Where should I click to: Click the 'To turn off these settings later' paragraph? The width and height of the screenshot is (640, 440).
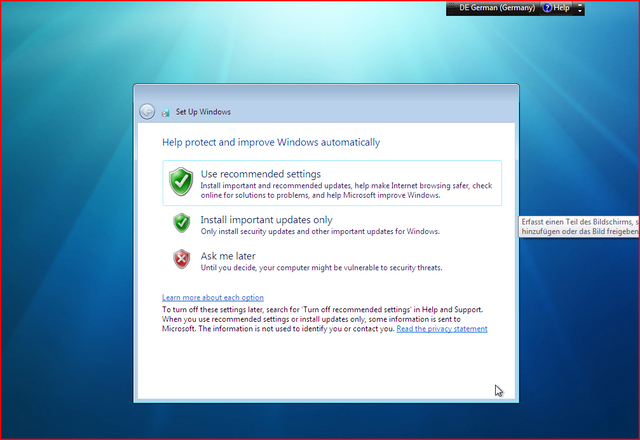coord(324,319)
